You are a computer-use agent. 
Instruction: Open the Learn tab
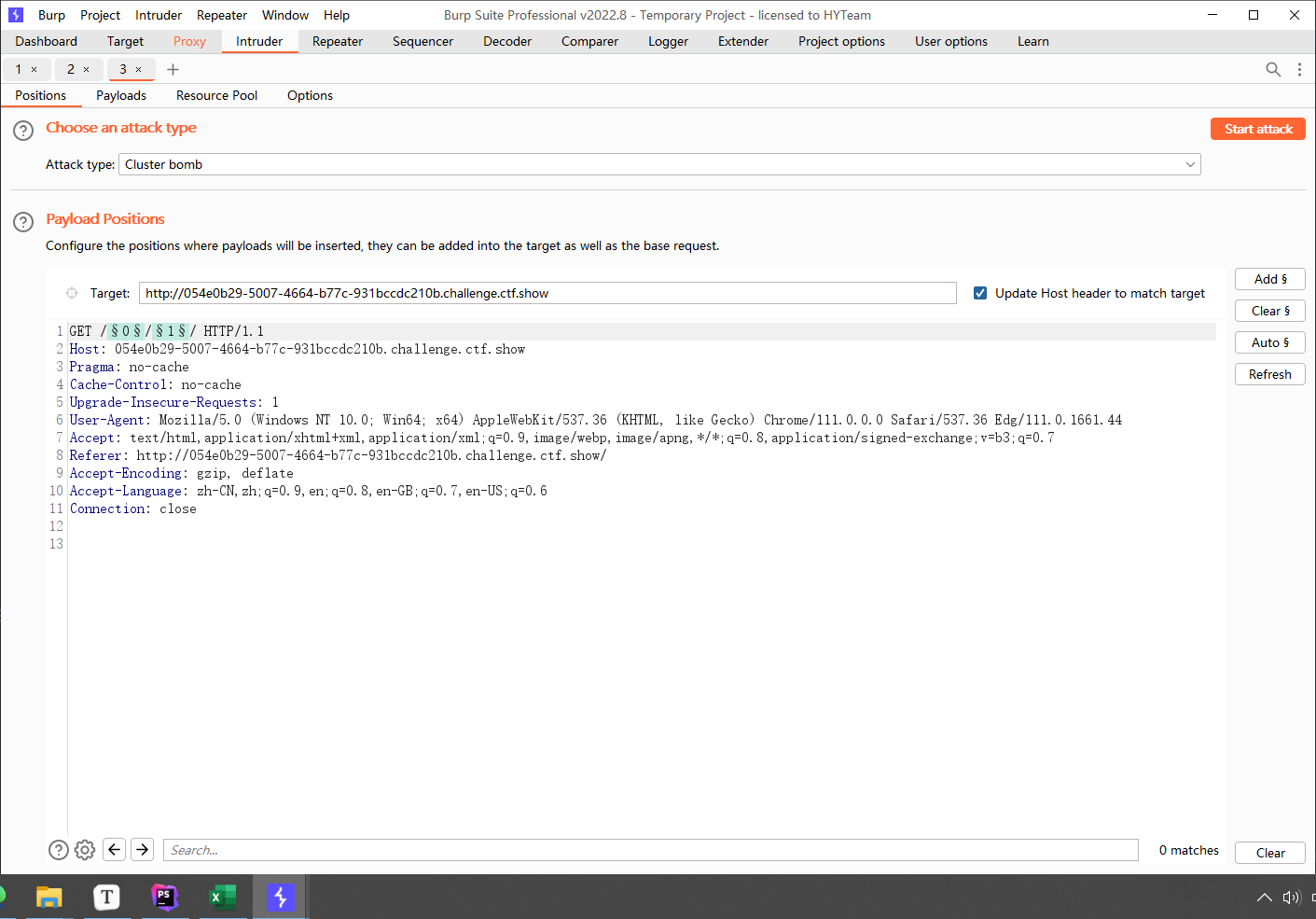click(1033, 41)
